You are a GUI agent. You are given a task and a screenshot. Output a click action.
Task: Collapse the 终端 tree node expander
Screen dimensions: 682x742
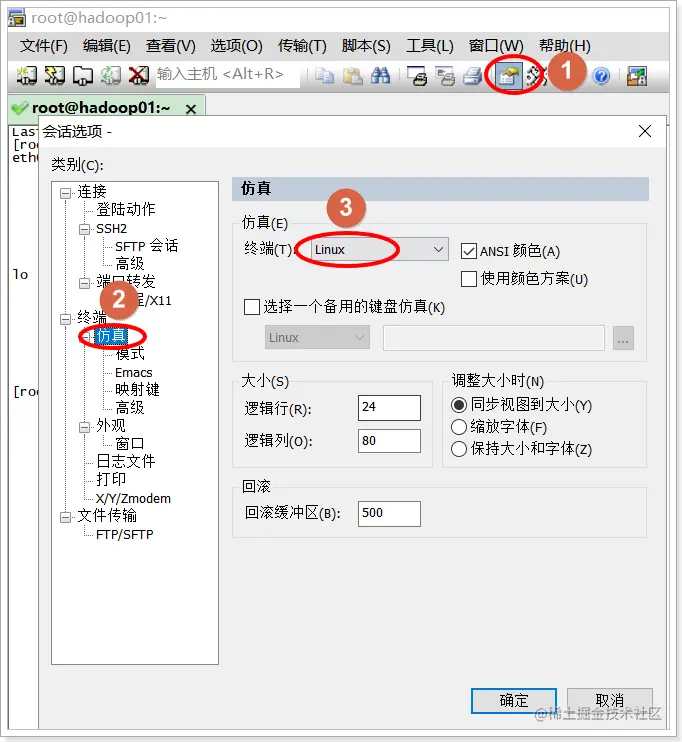(x=65, y=319)
